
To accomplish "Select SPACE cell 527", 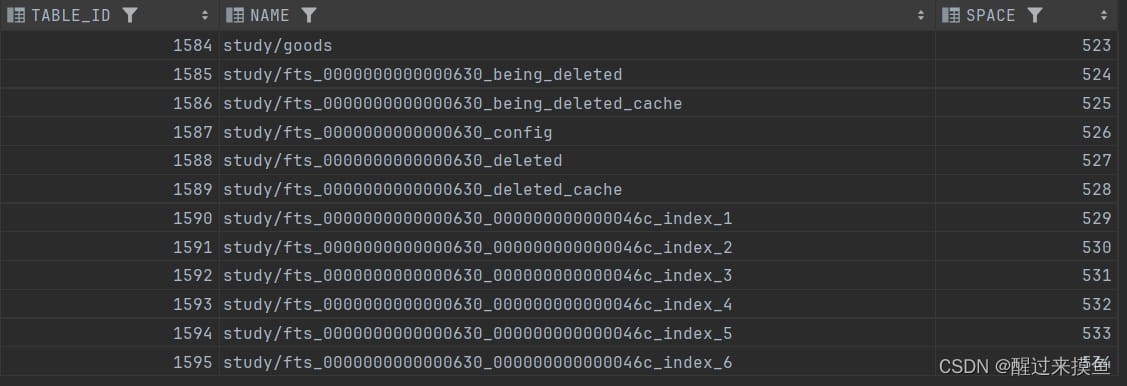I will coord(1026,160).
